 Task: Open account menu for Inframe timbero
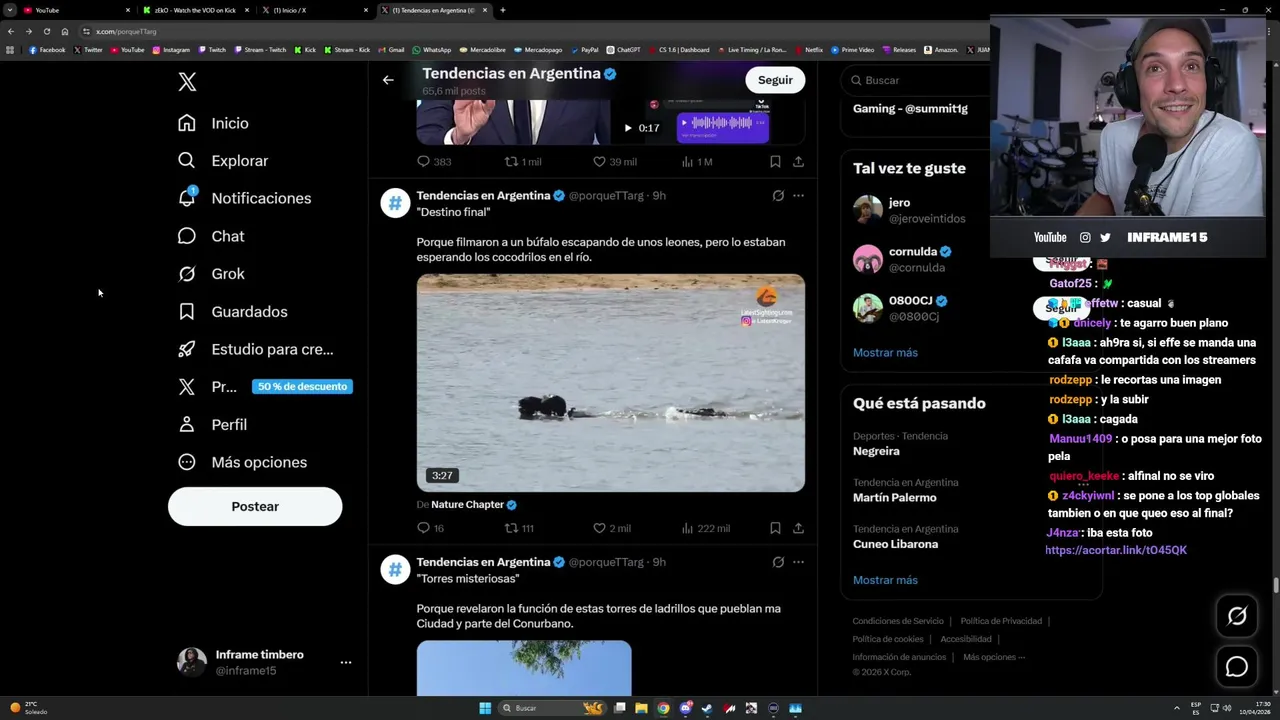pos(345,662)
